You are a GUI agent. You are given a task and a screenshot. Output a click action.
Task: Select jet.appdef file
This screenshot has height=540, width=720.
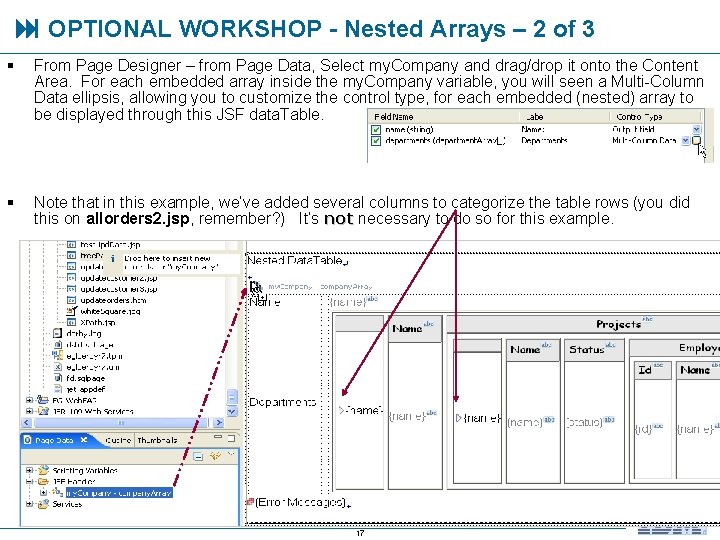pos(85,389)
